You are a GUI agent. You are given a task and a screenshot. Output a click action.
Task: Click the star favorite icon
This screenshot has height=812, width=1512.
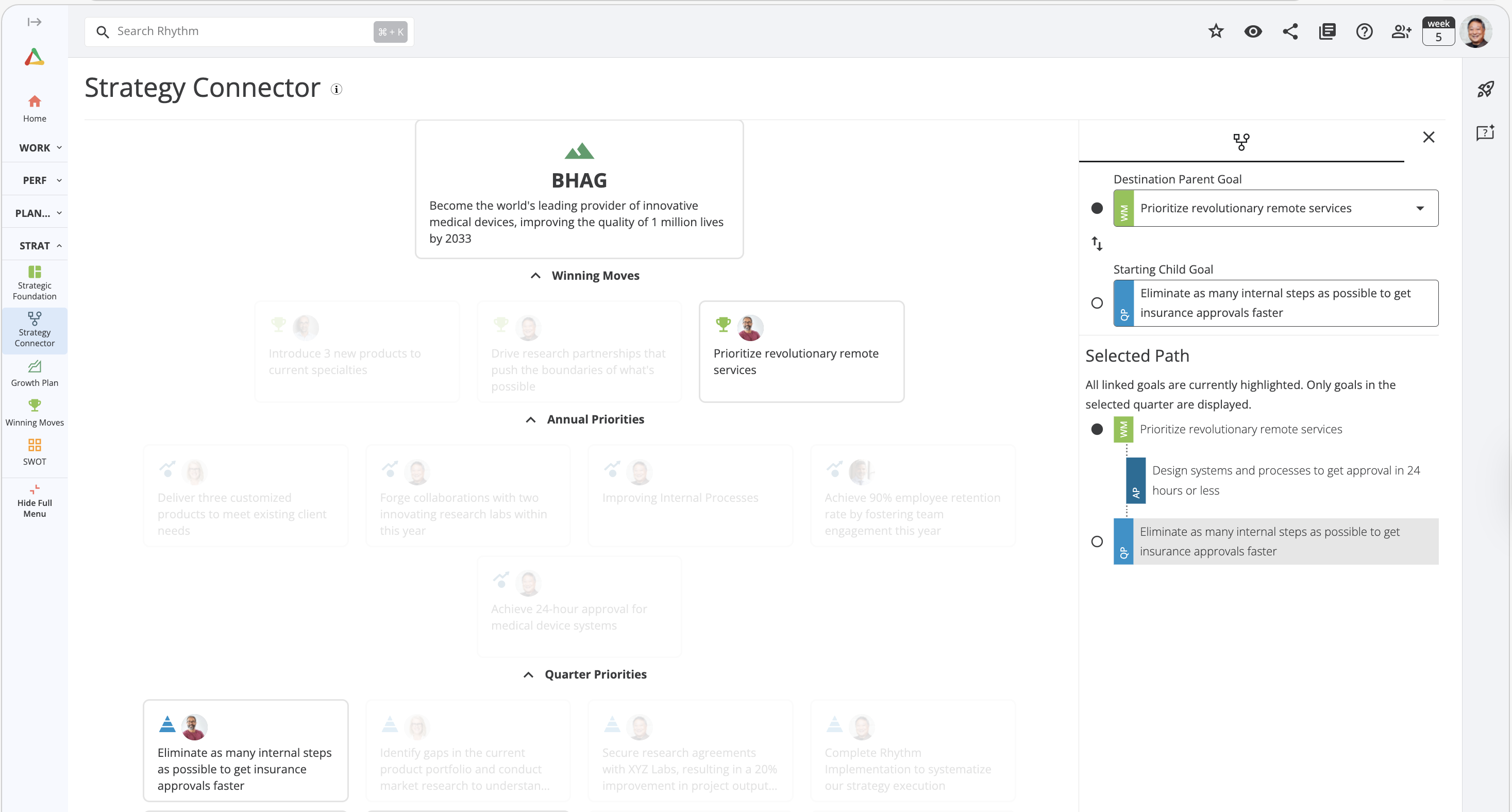(1216, 31)
